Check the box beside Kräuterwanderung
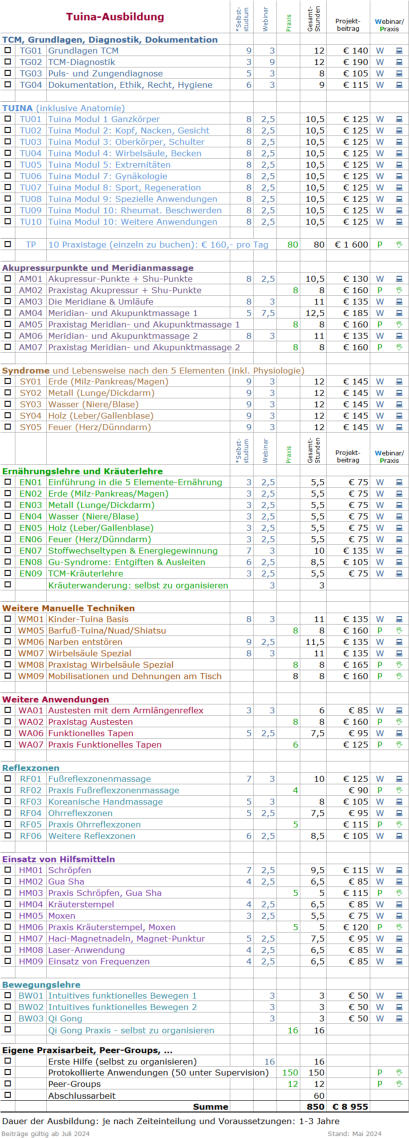This screenshot has width=409, height=1138. pyautogui.click(x=8, y=584)
